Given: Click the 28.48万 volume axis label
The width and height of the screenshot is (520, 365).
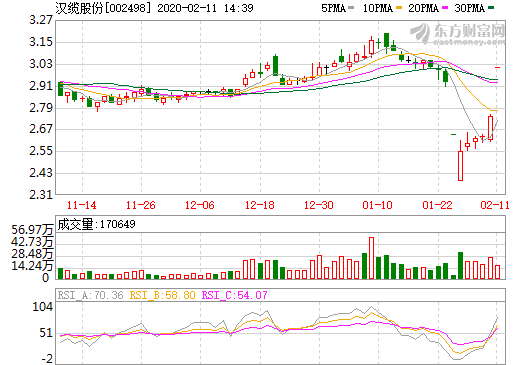Looking at the screenshot, I should 32,254.
